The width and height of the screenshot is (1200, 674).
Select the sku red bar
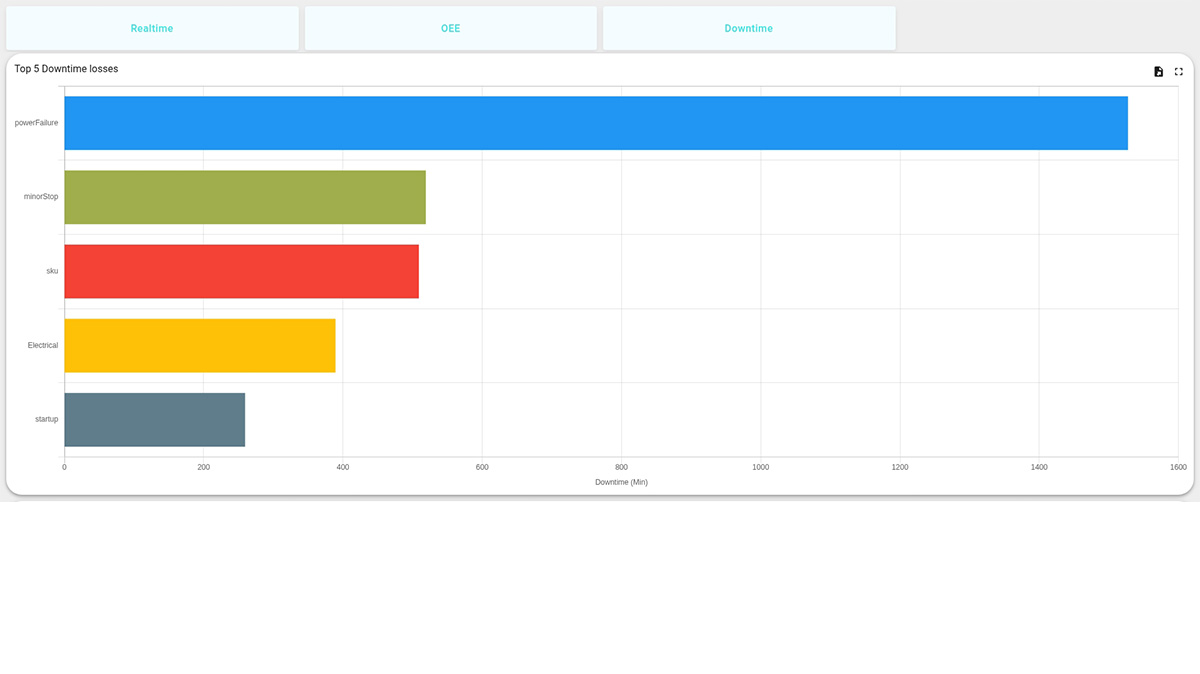click(240, 271)
